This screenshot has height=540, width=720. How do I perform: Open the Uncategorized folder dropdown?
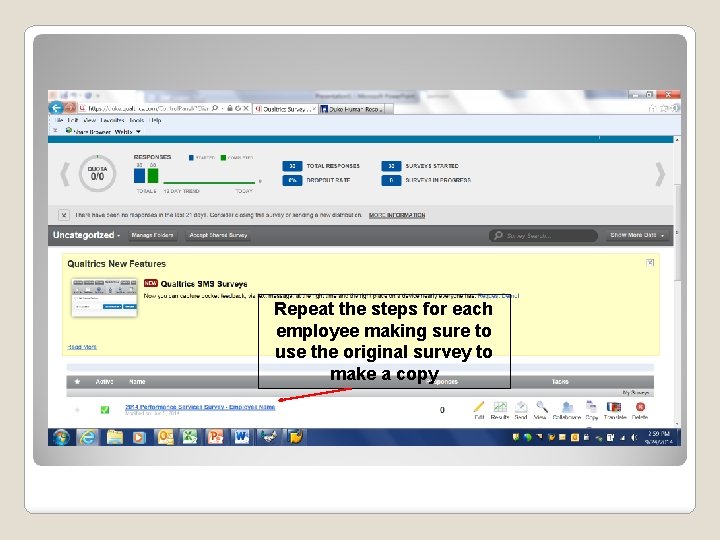pyautogui.click(x=86, y=235)
